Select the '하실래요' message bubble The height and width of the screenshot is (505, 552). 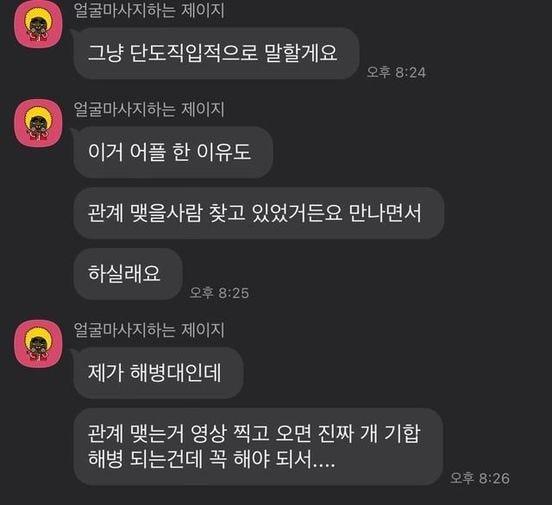point(128,274)
